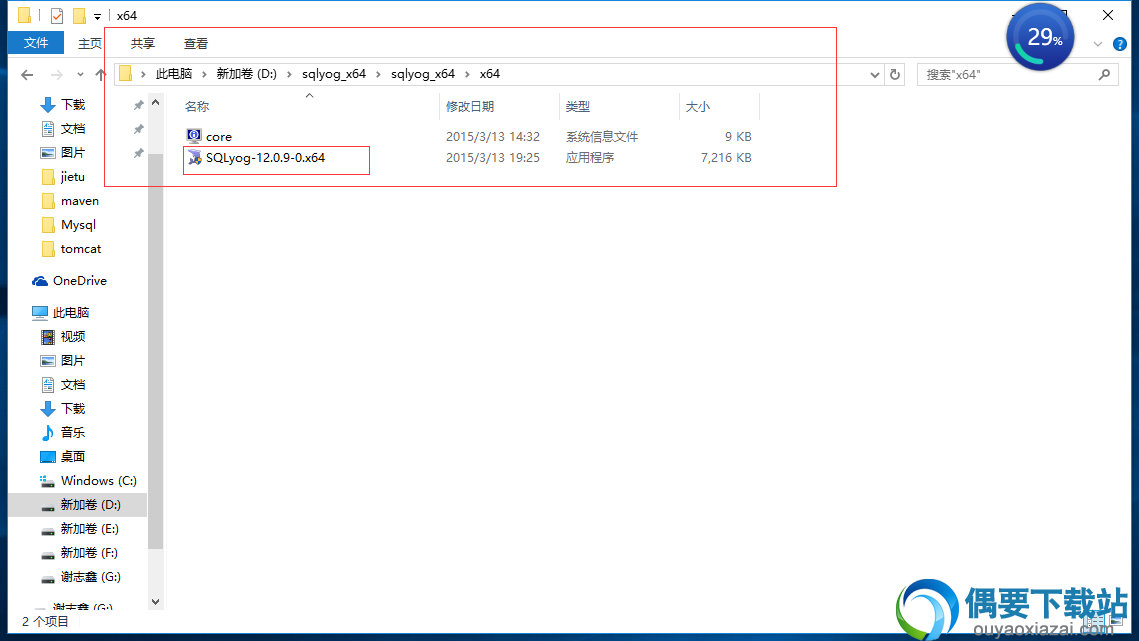Click the magnifier search icon

coord(1104,74)
